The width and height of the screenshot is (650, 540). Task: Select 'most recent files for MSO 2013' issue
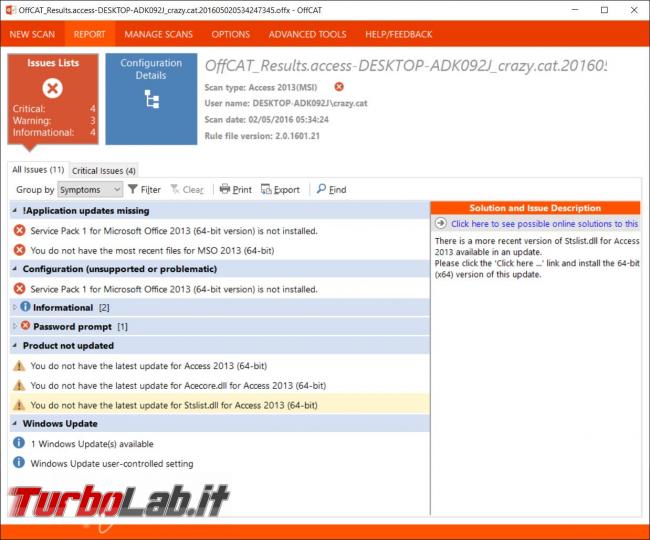tap(220, 250)
